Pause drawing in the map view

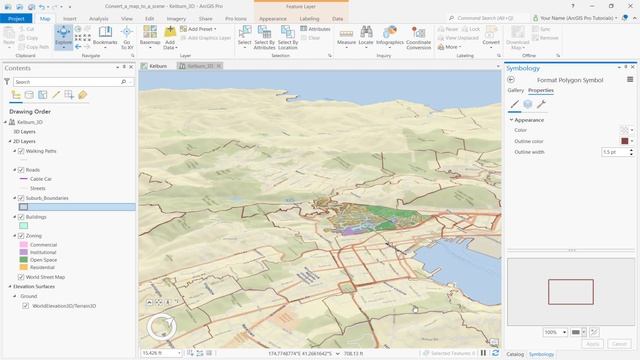click(483, 353)
